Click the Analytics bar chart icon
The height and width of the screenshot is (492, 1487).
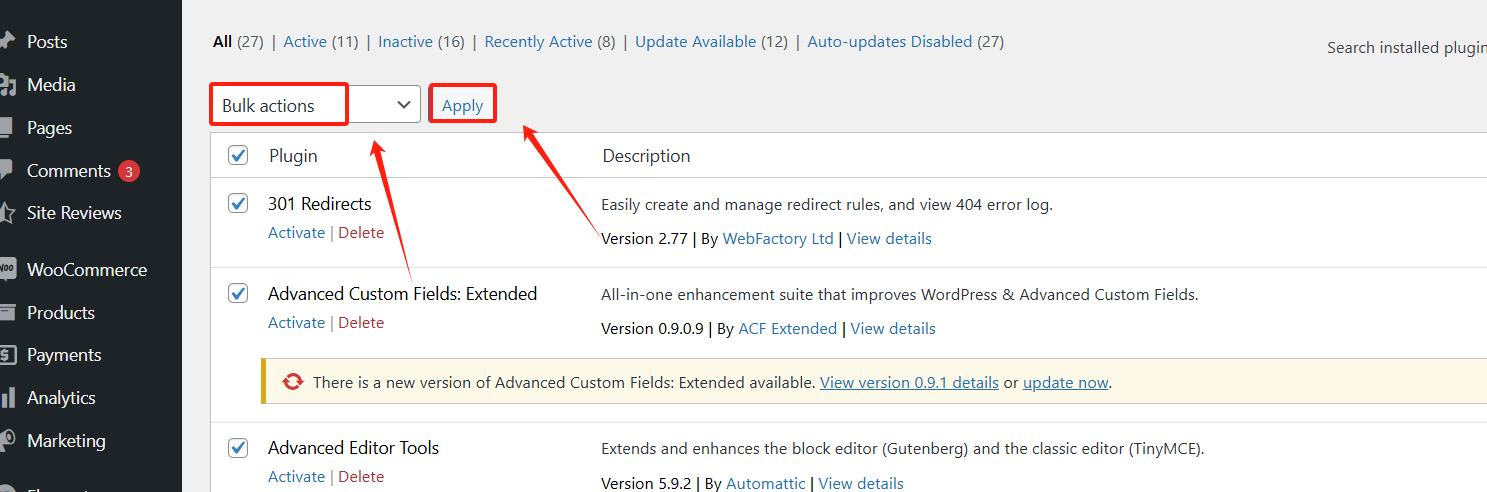[x=7, y=398]
